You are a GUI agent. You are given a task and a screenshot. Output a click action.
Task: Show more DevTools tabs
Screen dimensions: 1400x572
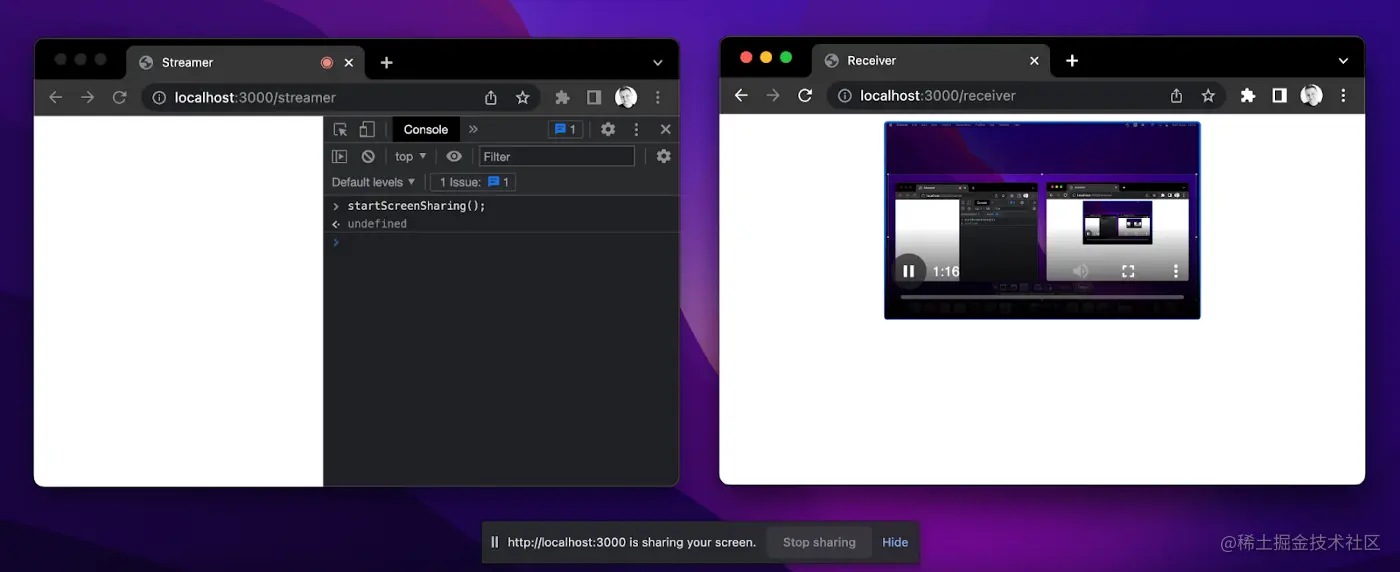click(473, 129)
